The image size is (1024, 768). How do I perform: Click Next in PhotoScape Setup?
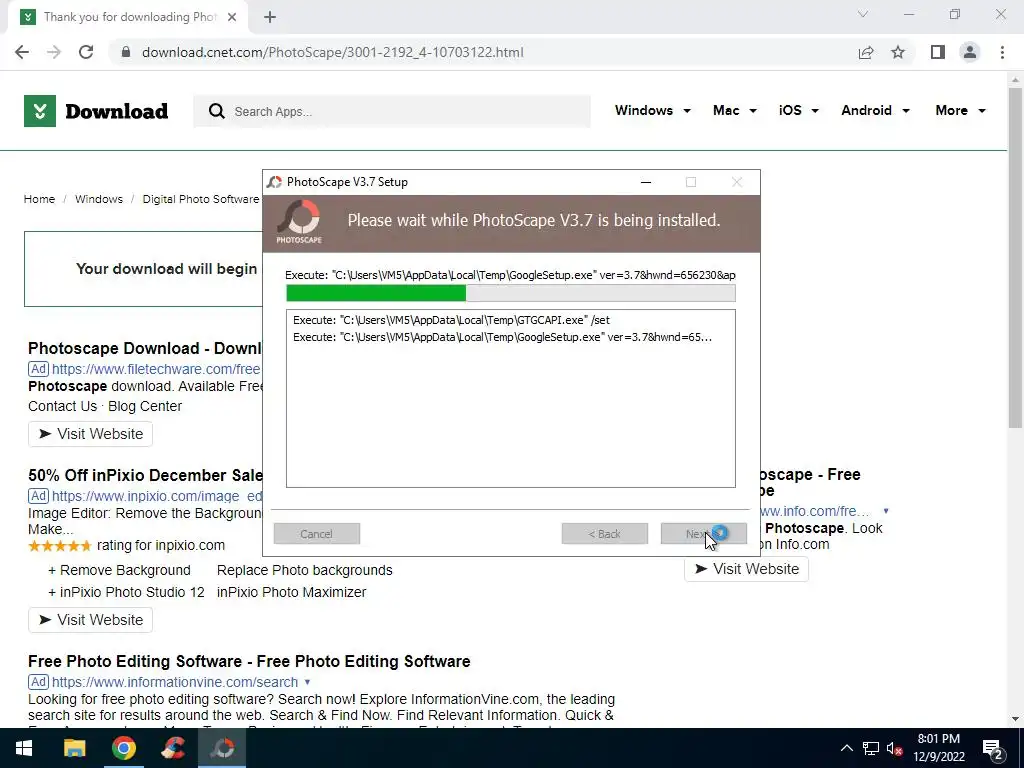703,534
